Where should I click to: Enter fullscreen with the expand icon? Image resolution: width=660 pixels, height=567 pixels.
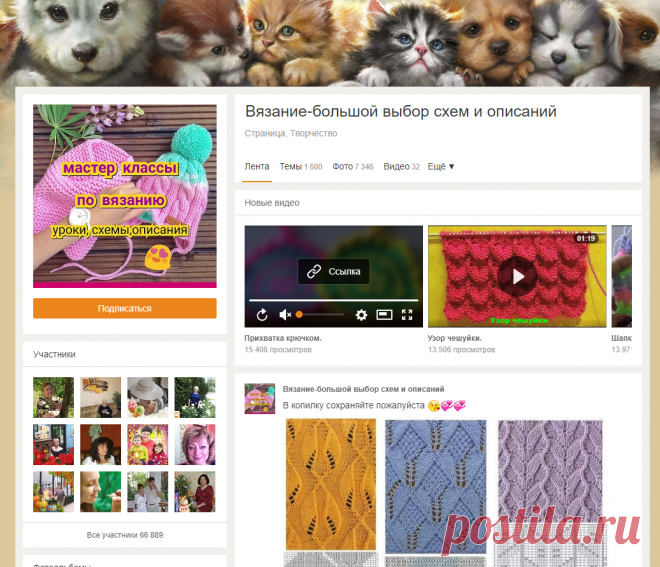(x=407, y=314)
